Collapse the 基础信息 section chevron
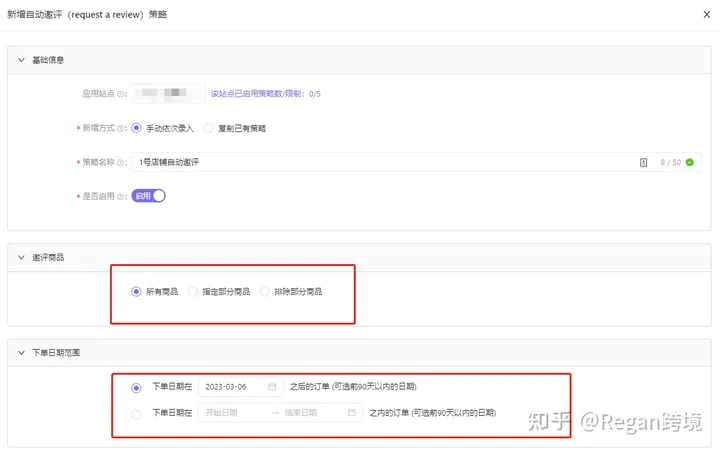This screenshot has height=453, width=720. pos(21,60)
